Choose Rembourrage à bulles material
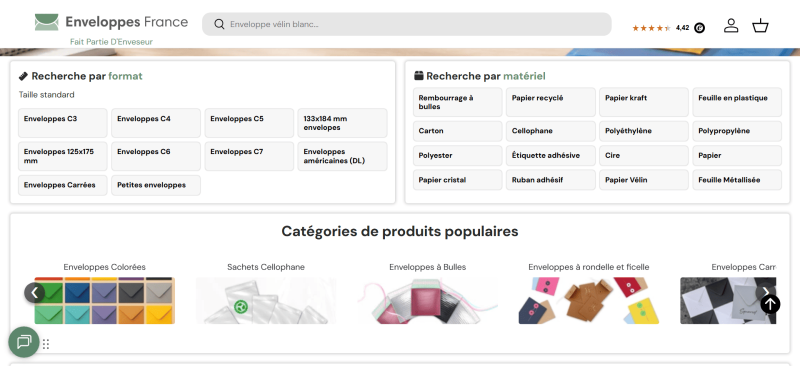Viewport: 800px width, 366px height. point(458,102)
